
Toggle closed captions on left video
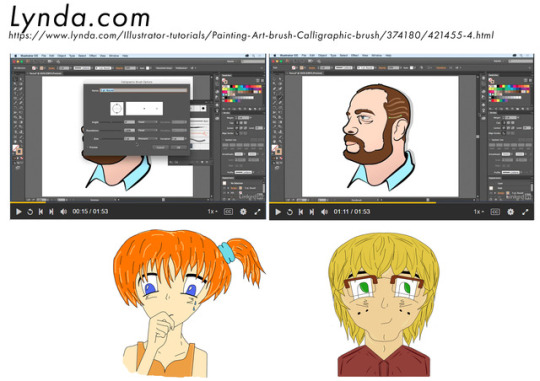tap(228, 212)
